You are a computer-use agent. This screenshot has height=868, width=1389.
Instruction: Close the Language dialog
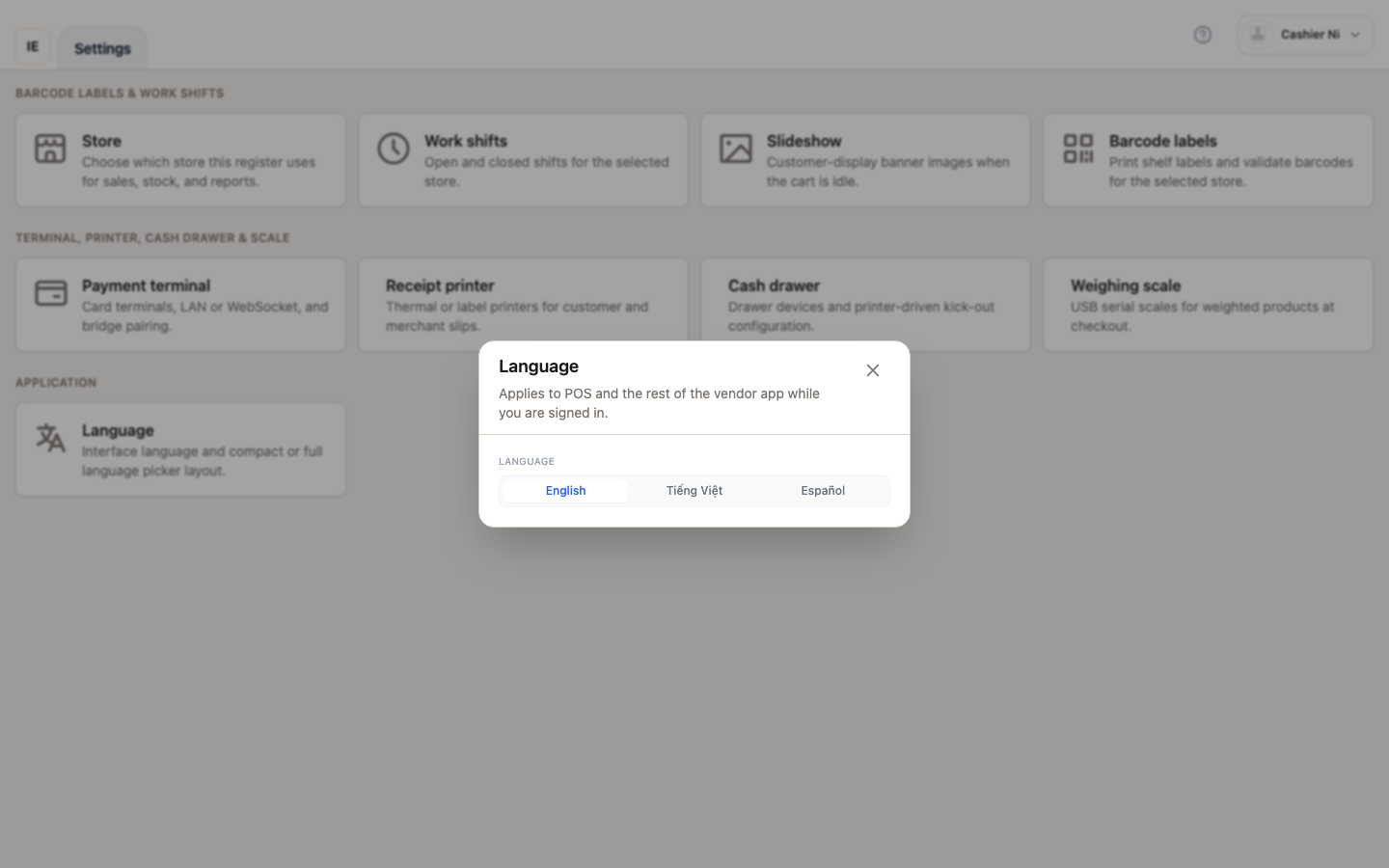click(x=873, y=370)
